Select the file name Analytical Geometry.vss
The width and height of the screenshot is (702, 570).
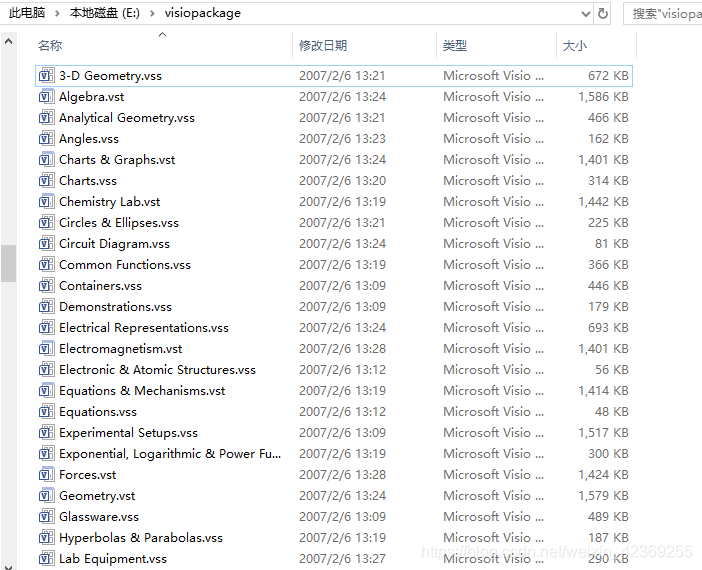tap(127, 118)
